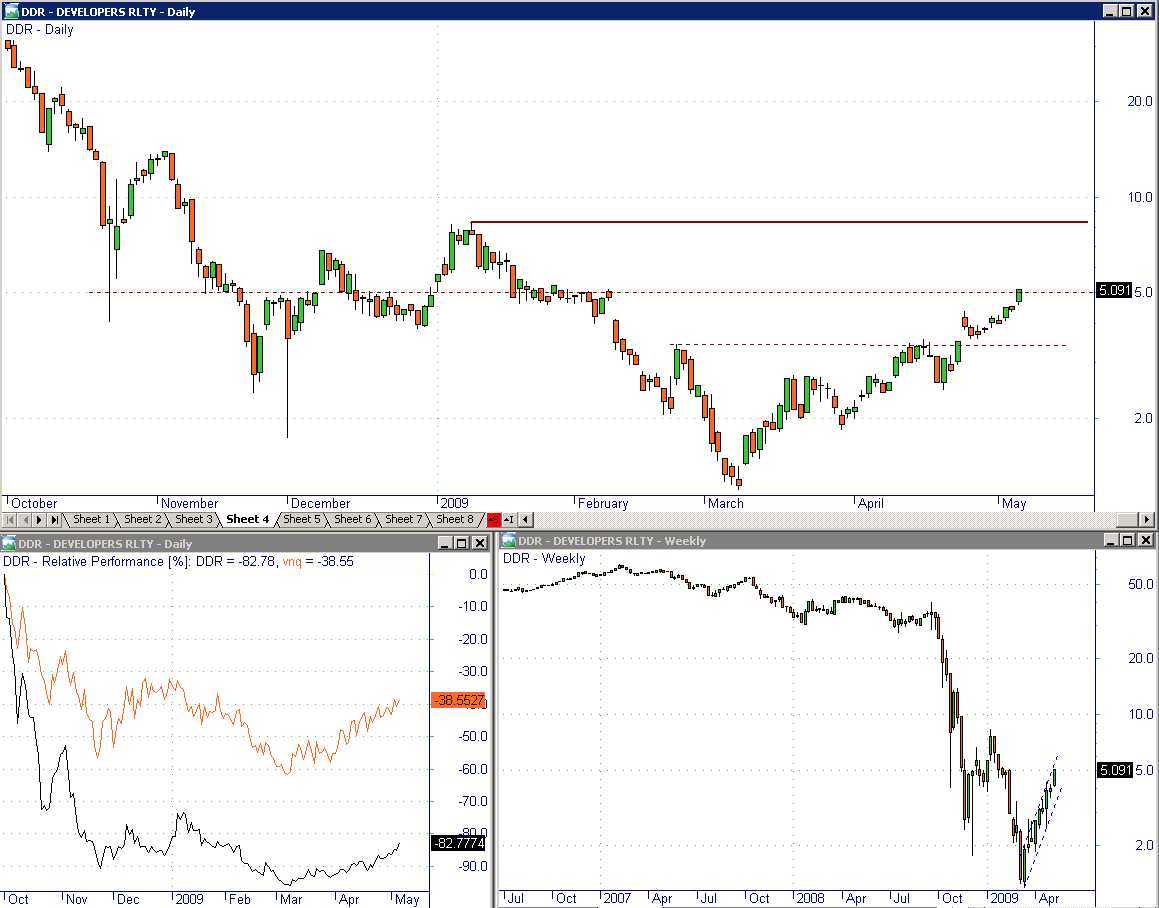Screen dimensions: 1159x908
Task: Click the 20.0 price level on daily chart
Action: click(1139, 101)
